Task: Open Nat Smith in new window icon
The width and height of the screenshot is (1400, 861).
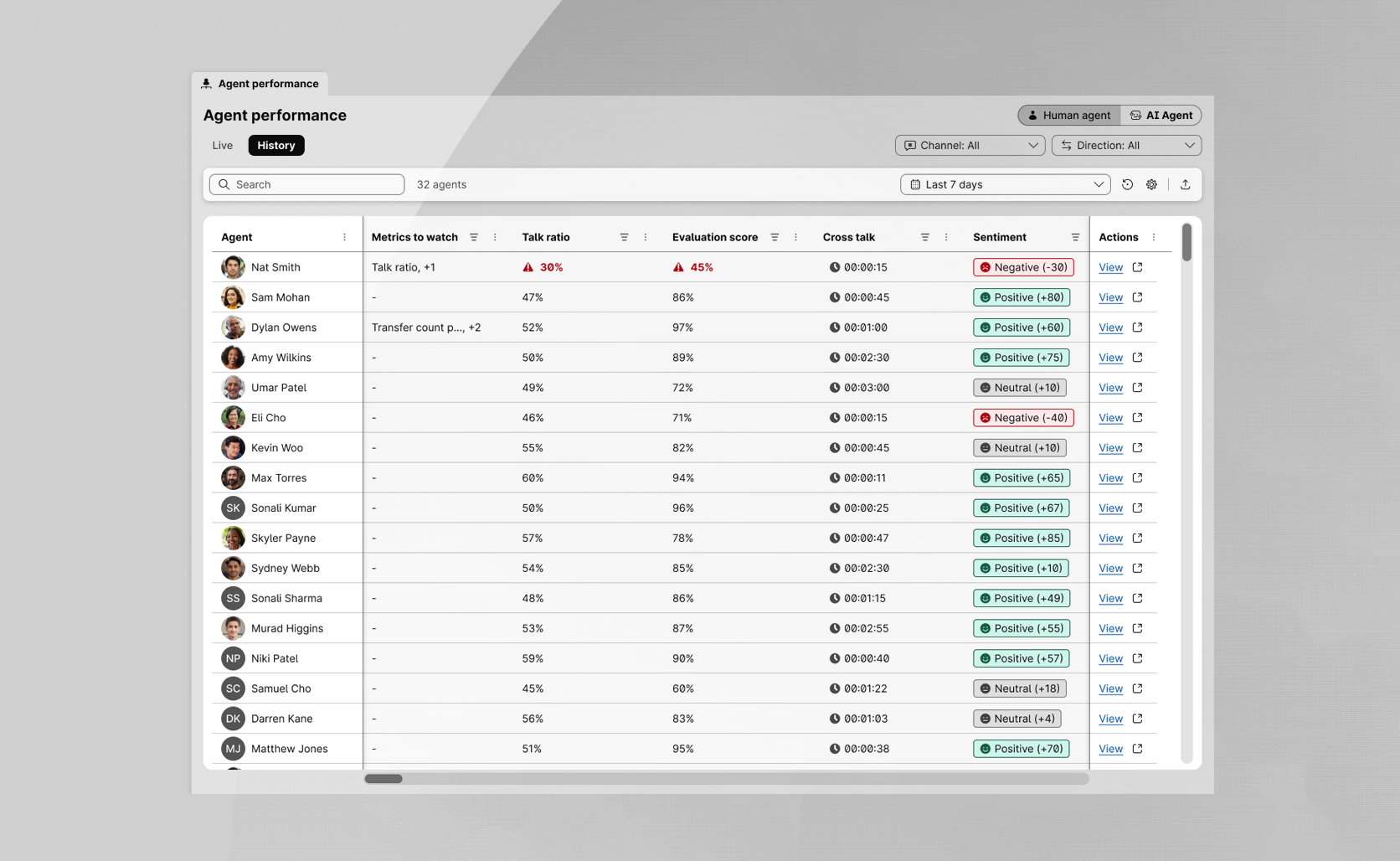Action: (1137, 267)
